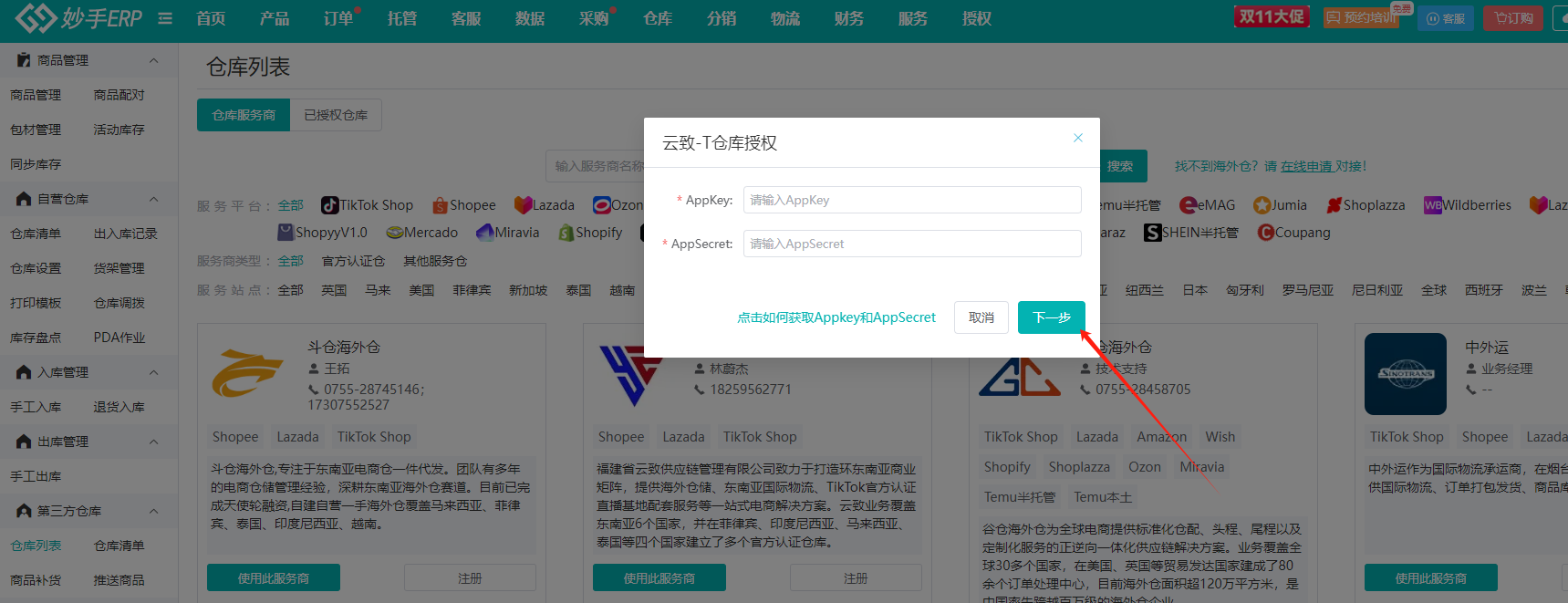Click the 下一步 button

tap(1052, 317)
